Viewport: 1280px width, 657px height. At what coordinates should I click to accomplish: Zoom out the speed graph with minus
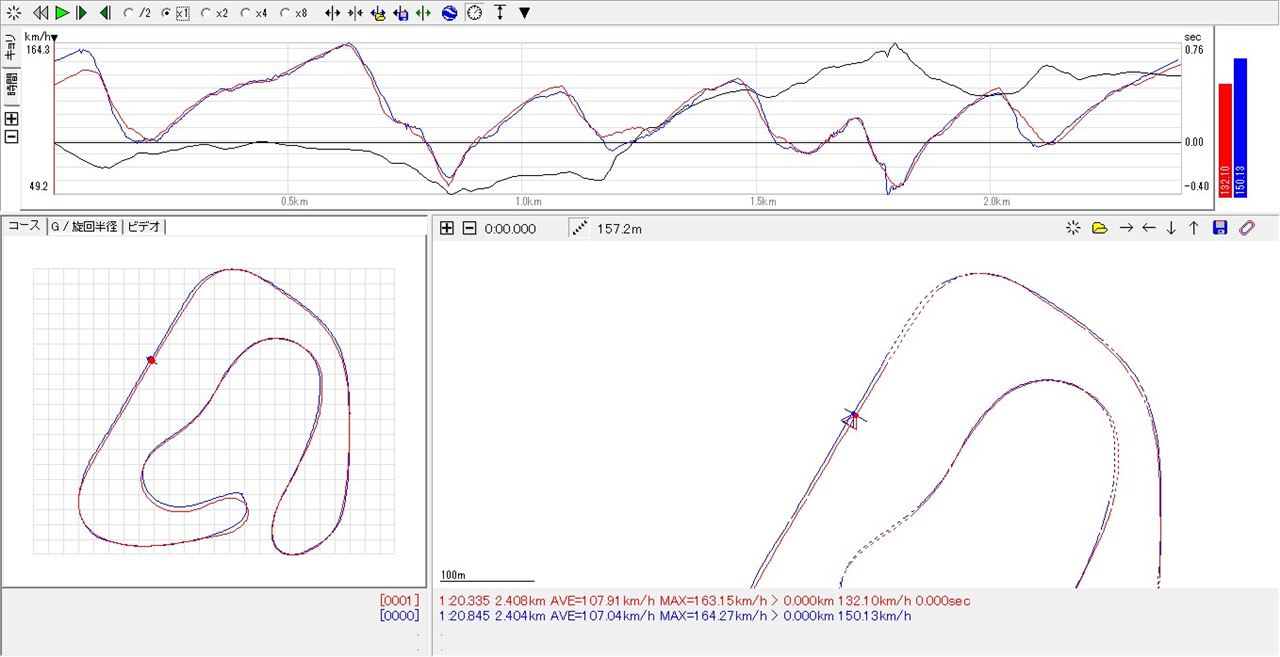click(x=12, y=136)
